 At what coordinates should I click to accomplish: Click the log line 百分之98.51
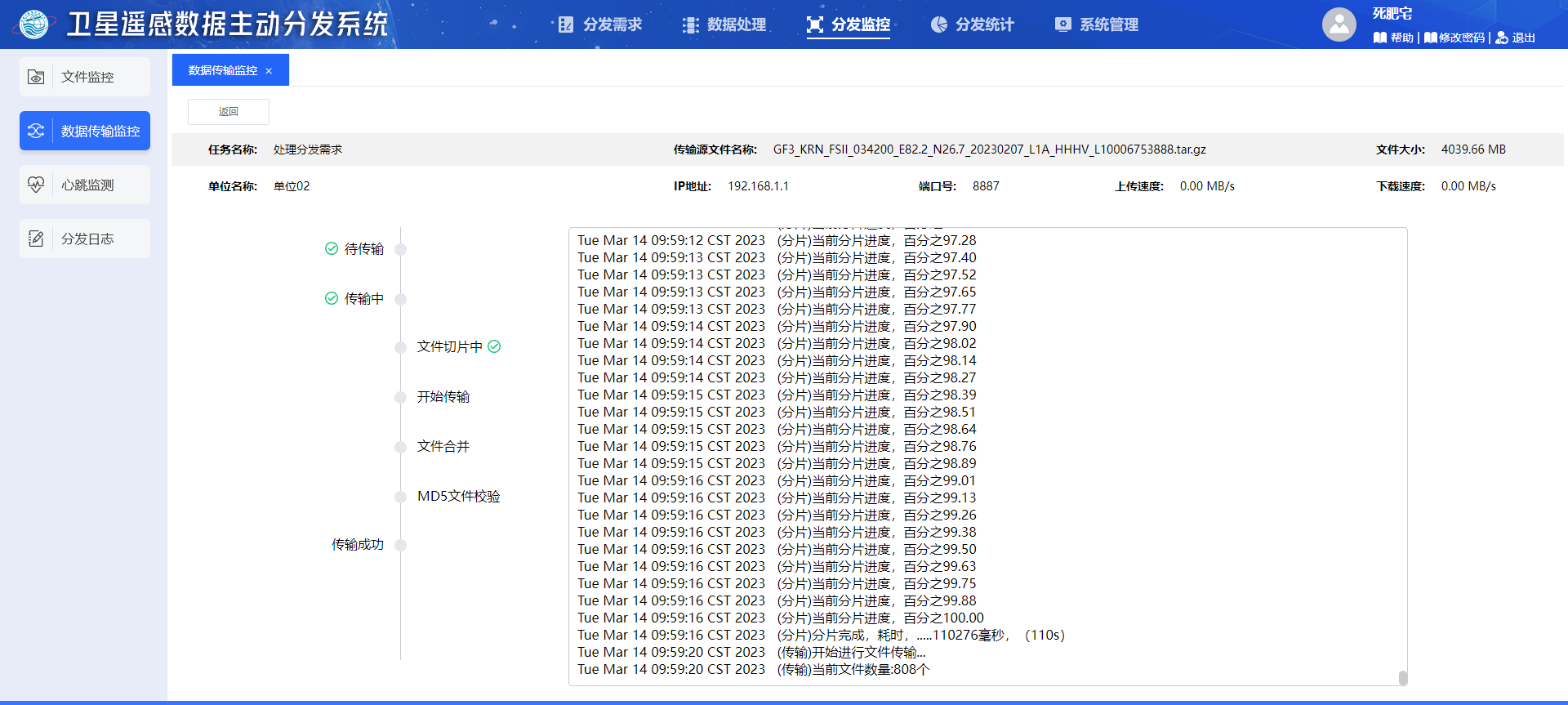[777, 412]
